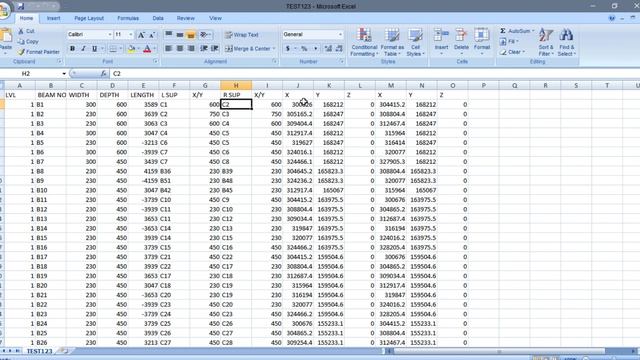Screen dimensions: 640x360
Task: Open Font dialog box launcher
Action: click(156, 61)
